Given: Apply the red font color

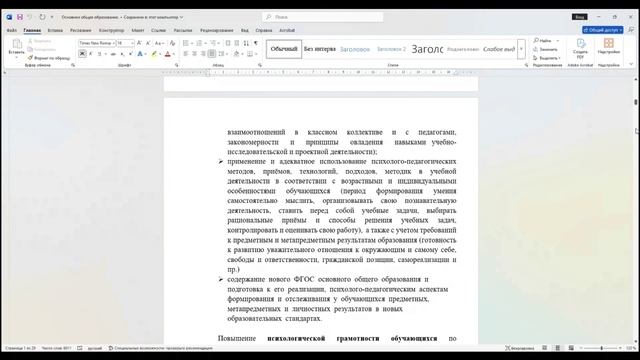Looking at the screenshot, I should coord(167,54).
